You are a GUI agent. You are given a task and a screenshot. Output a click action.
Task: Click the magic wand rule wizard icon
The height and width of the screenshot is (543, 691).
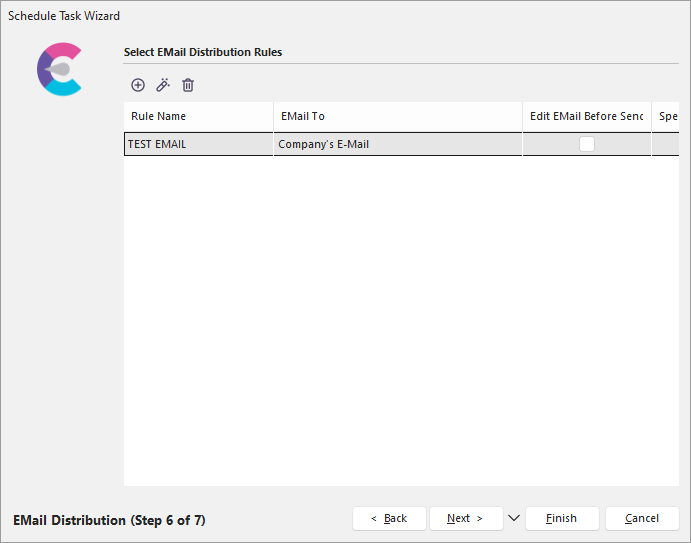163,86
